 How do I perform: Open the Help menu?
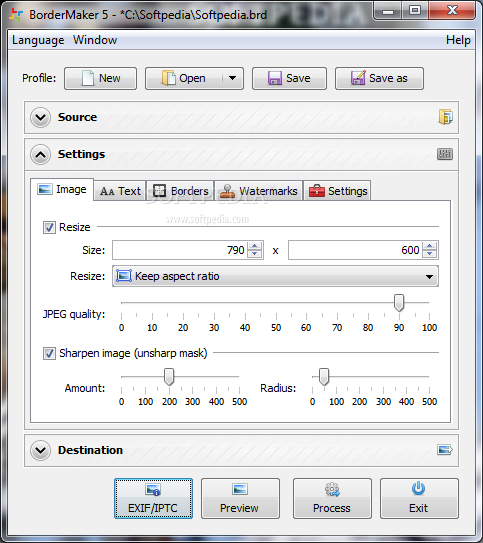point(458,40)
